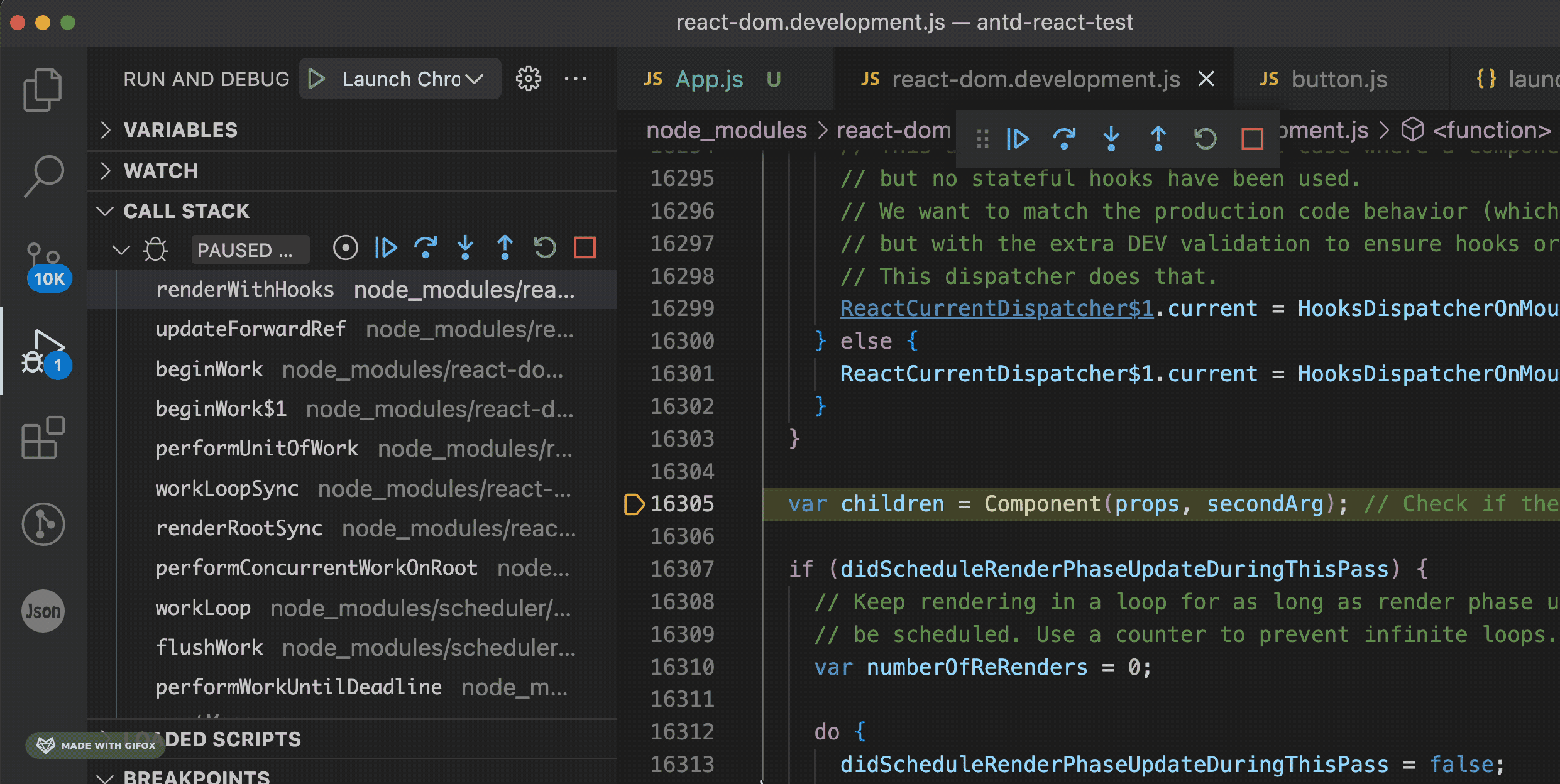Click Step Into in floating debug toolbar
The height and width of the screenshot is (784, 1560).
click(x=1111, y=138)
